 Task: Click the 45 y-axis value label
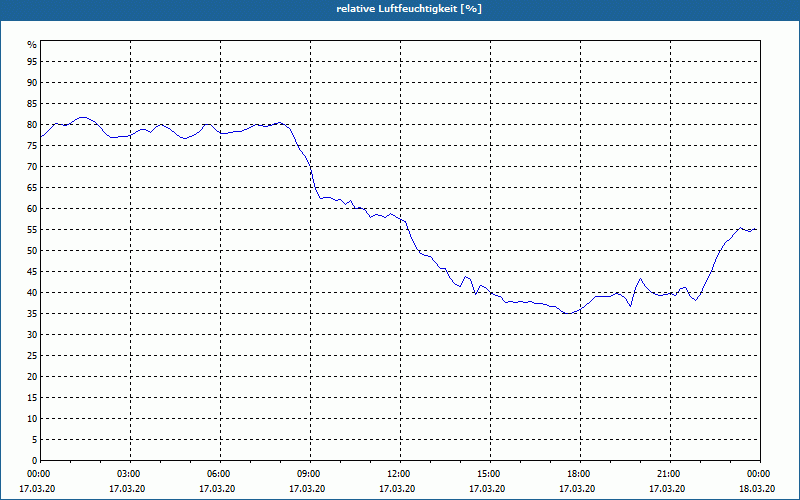pos(32,271)
